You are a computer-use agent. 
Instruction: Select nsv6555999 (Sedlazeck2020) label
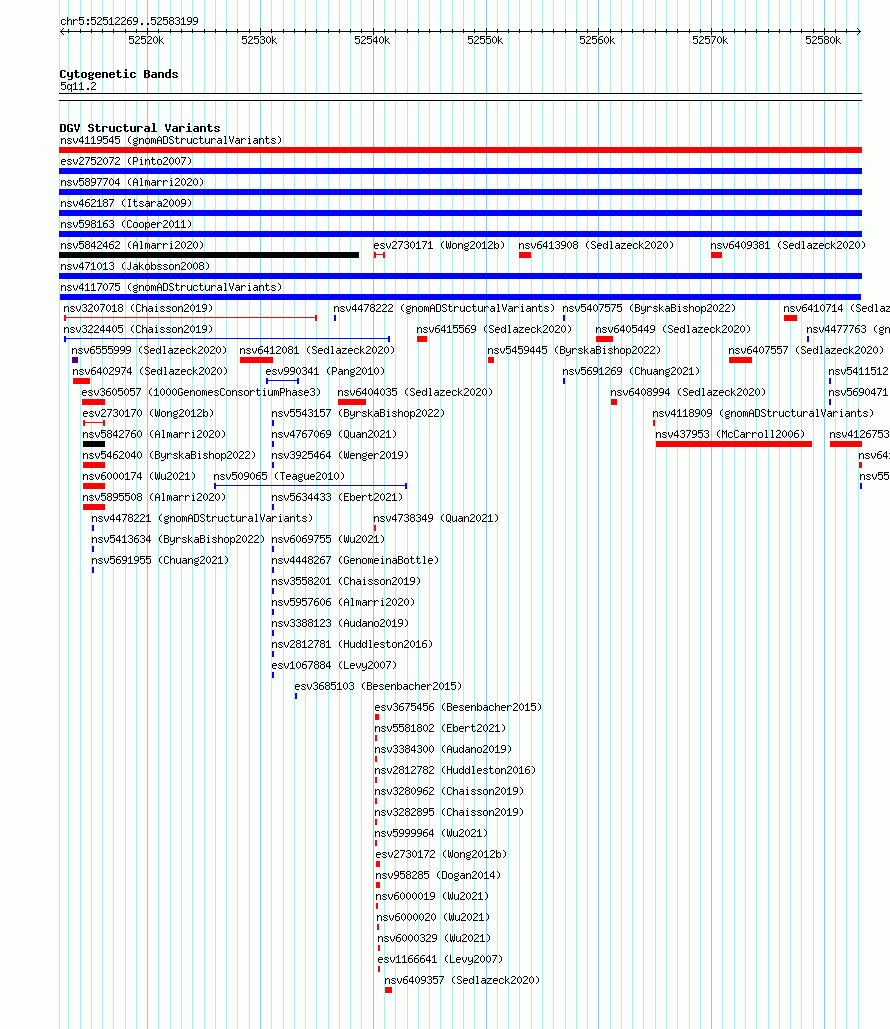149,350
